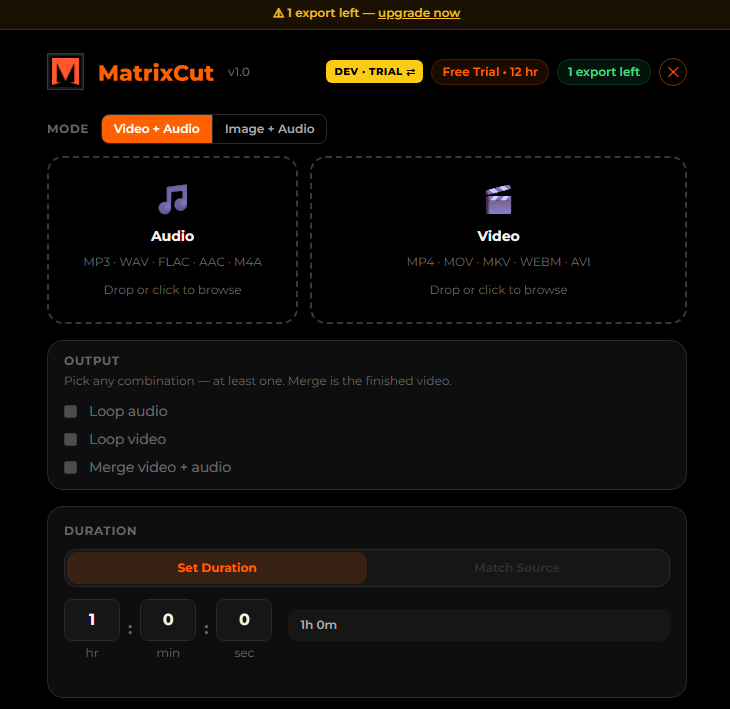Screen dimensions: 730x709
Task: Click the Free Trial · 12 hr badge
Action: 490,72
